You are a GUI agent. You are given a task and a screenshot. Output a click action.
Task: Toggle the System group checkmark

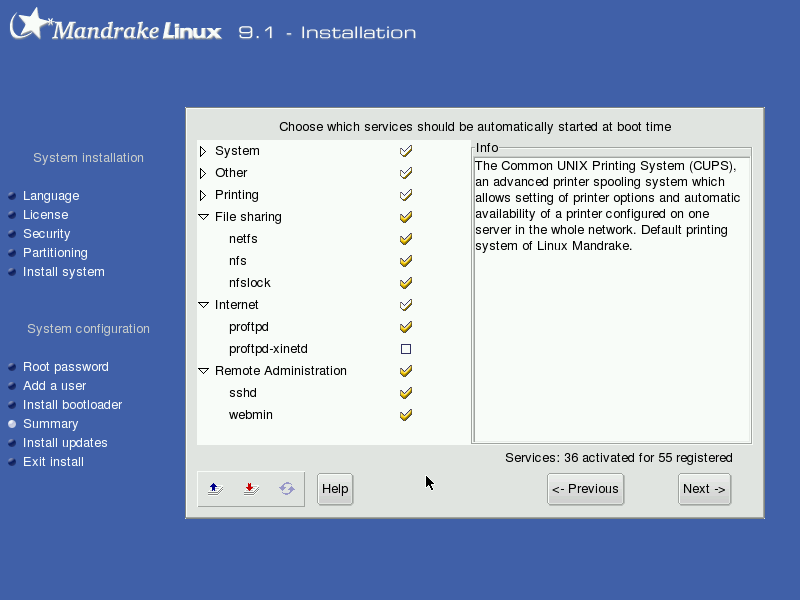406,151
